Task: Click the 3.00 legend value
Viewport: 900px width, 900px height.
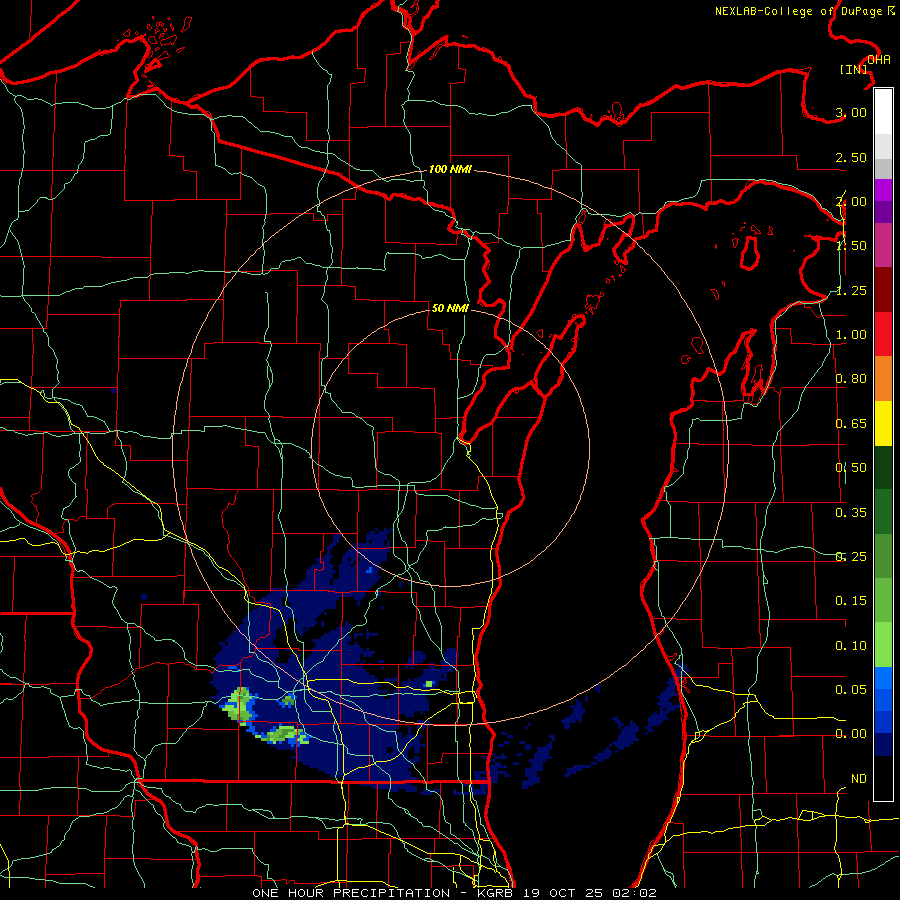Action: (851, 112)
